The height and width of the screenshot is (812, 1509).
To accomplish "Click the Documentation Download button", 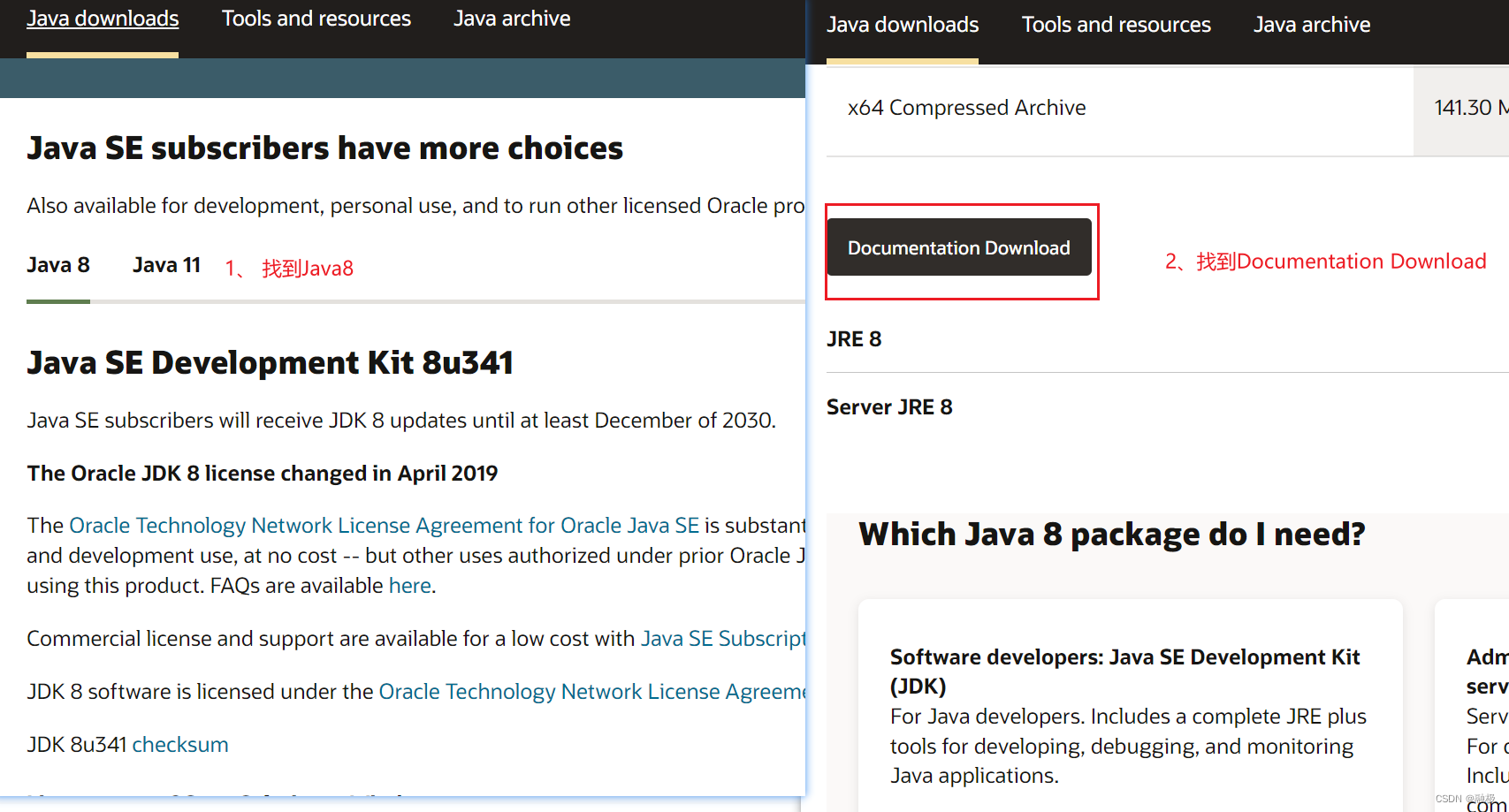I will pos(959,247).
